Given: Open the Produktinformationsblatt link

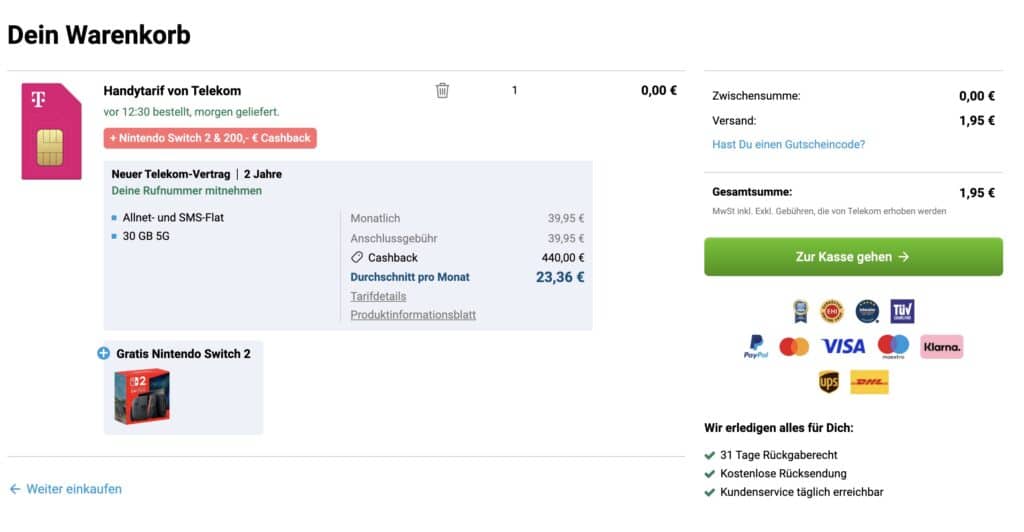Looking at the screenshot, I should coord(413,315).
